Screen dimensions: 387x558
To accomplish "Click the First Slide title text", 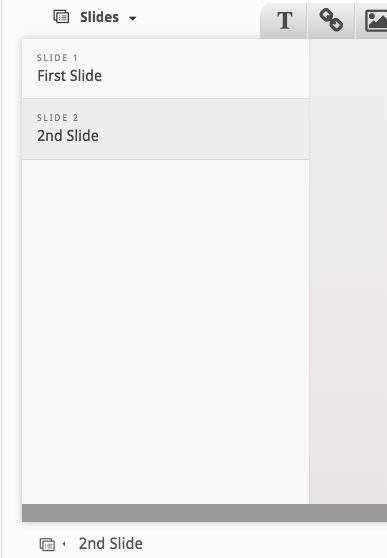I will (69, 76).
